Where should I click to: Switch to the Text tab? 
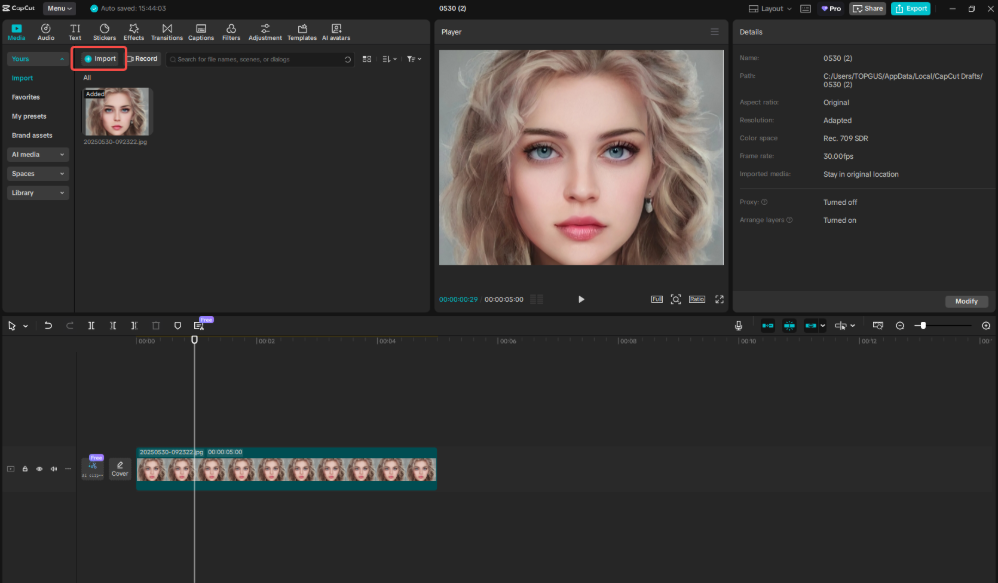point(75,32)
